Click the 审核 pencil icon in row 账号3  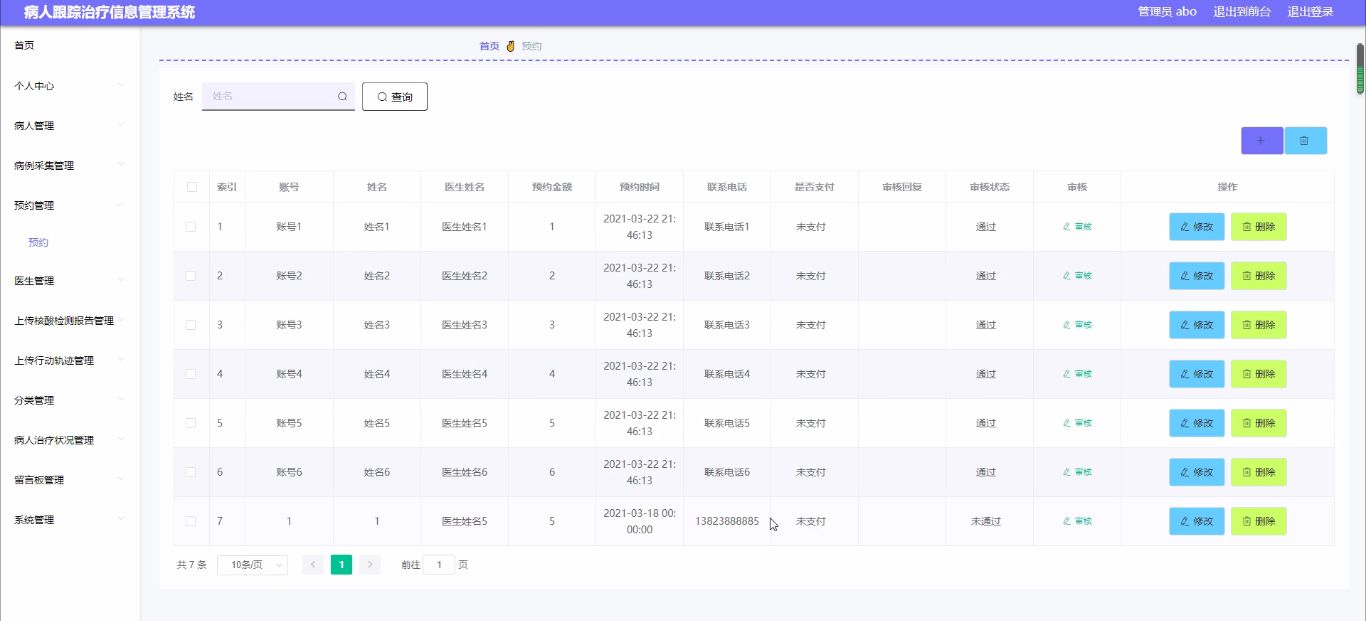1067,325
